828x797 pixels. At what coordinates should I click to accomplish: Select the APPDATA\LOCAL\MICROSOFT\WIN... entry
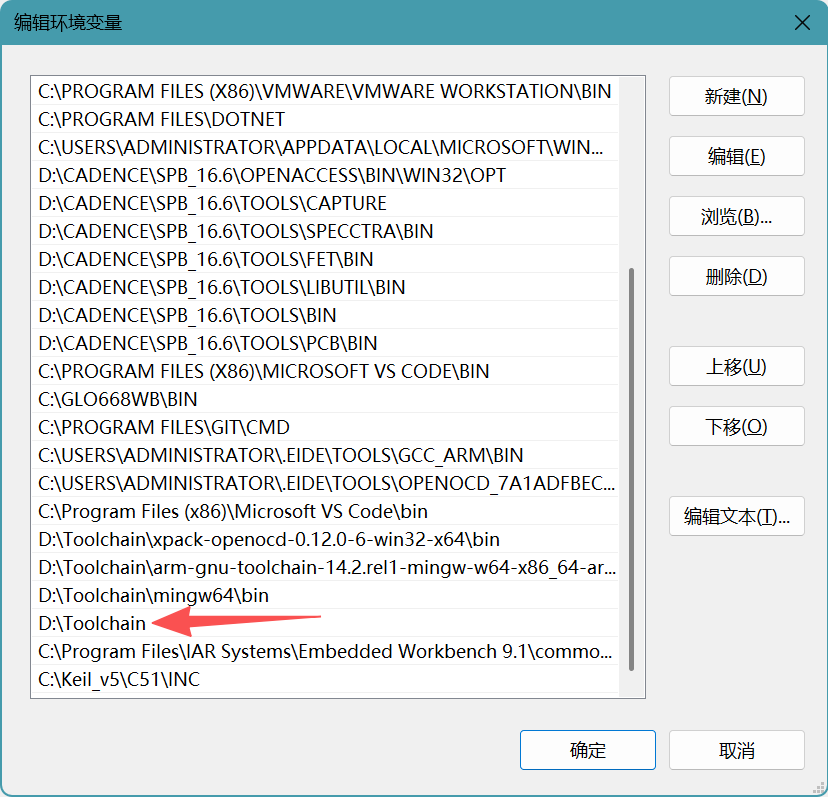[x=325, y=147]
